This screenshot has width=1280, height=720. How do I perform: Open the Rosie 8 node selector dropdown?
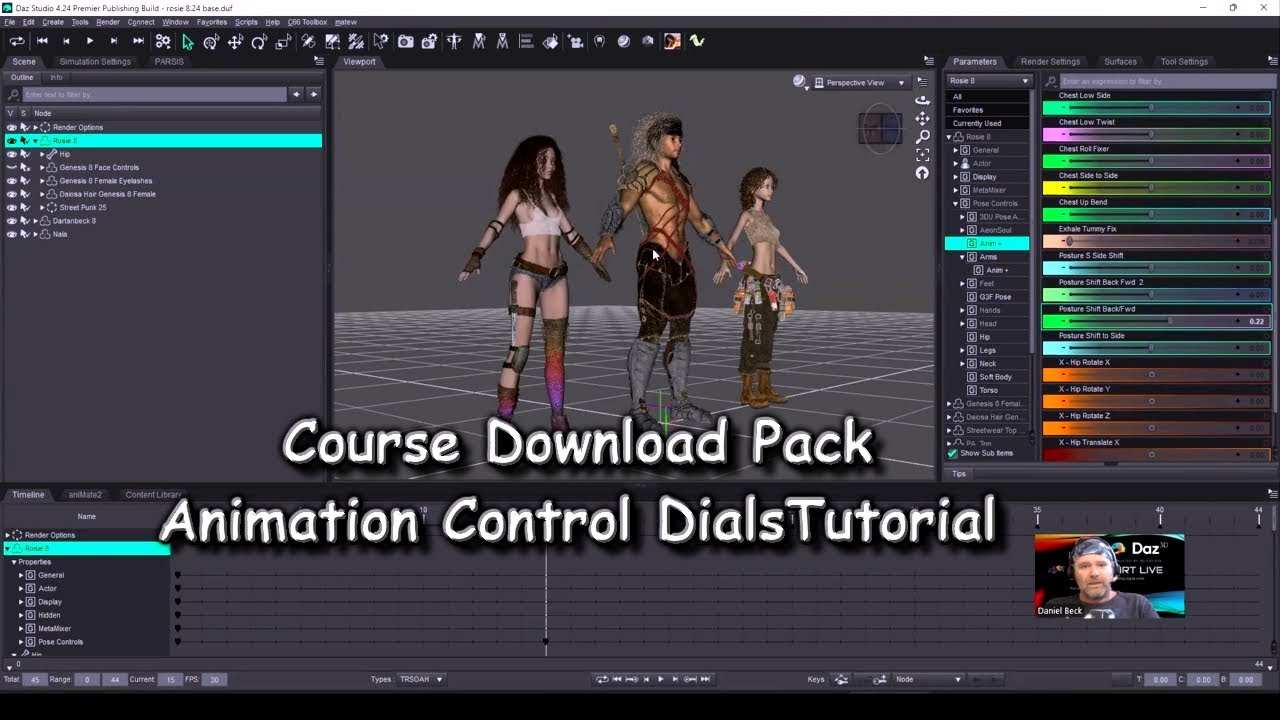(x=989, y=81)
